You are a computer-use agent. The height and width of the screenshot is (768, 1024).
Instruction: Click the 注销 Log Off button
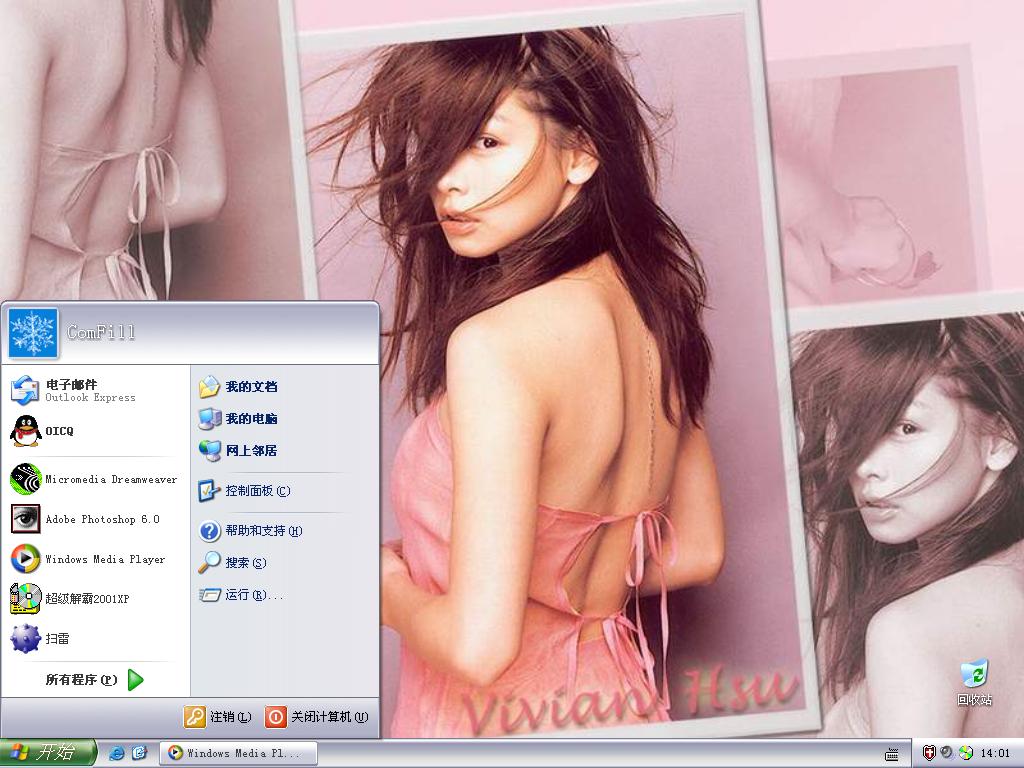[218, 717]
